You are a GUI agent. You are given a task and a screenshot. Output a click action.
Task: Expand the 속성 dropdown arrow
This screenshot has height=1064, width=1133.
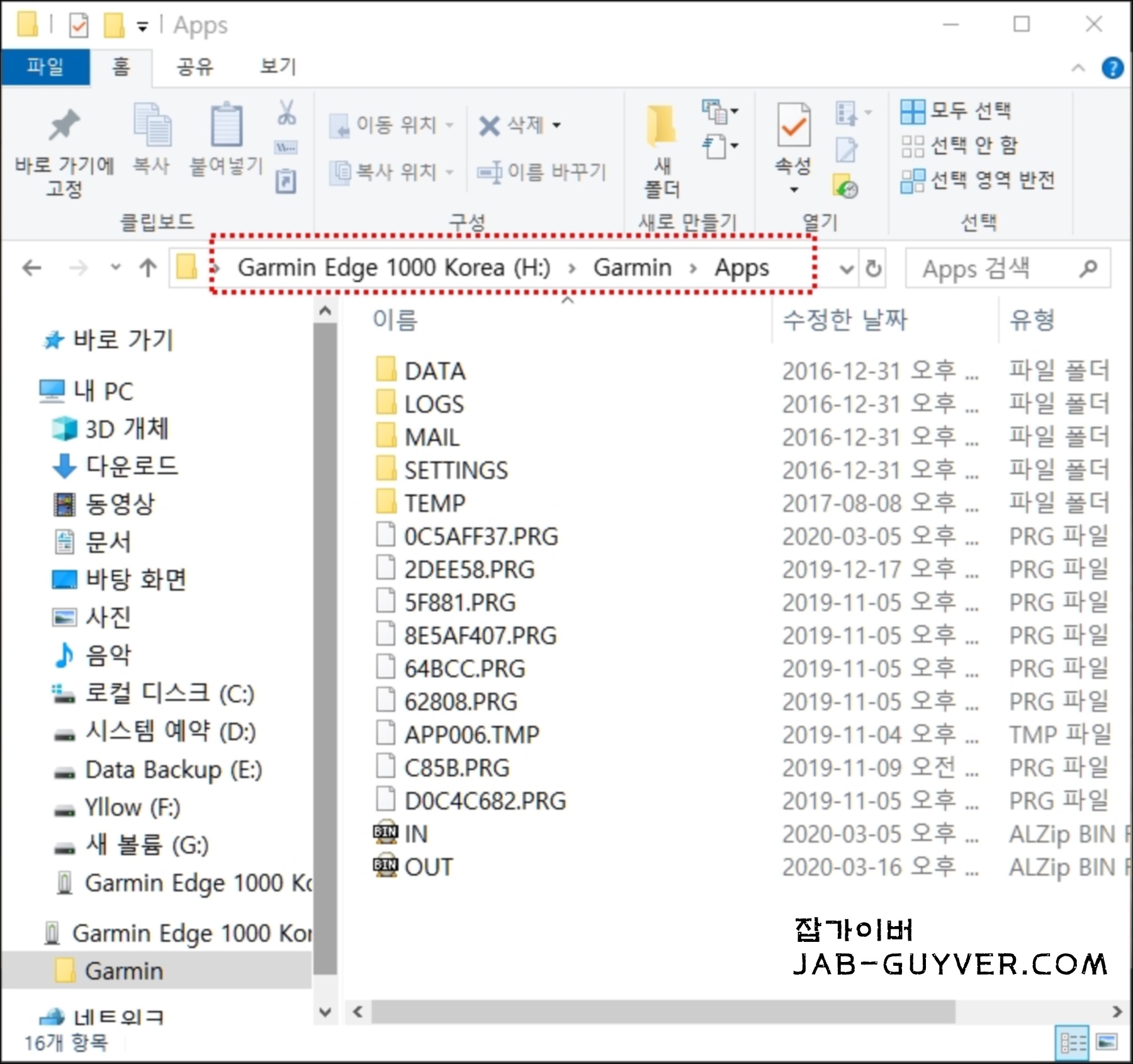(x=794, y=190)
